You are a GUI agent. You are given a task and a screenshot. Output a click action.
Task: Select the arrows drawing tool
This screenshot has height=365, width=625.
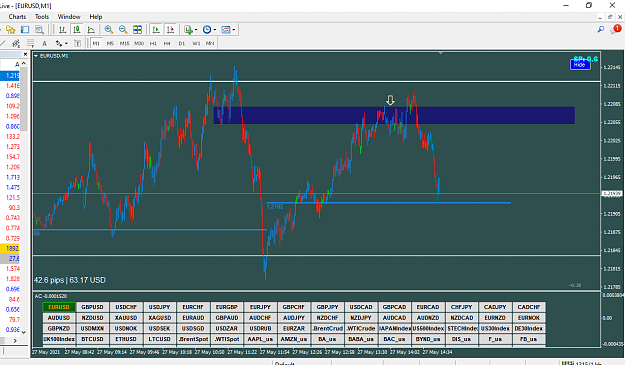point(59,43)
